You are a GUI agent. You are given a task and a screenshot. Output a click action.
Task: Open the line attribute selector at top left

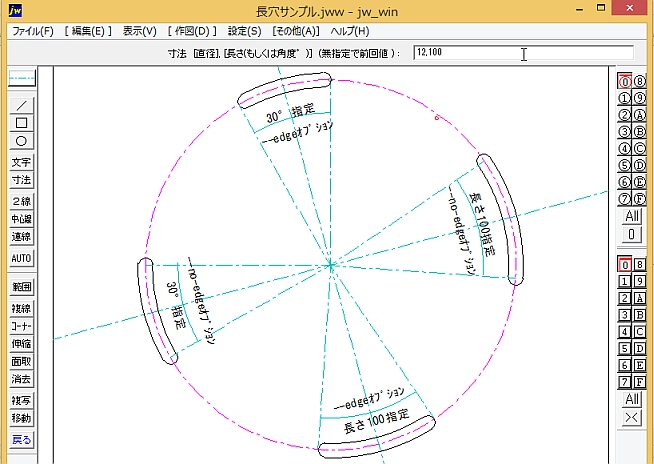point(21,77)
